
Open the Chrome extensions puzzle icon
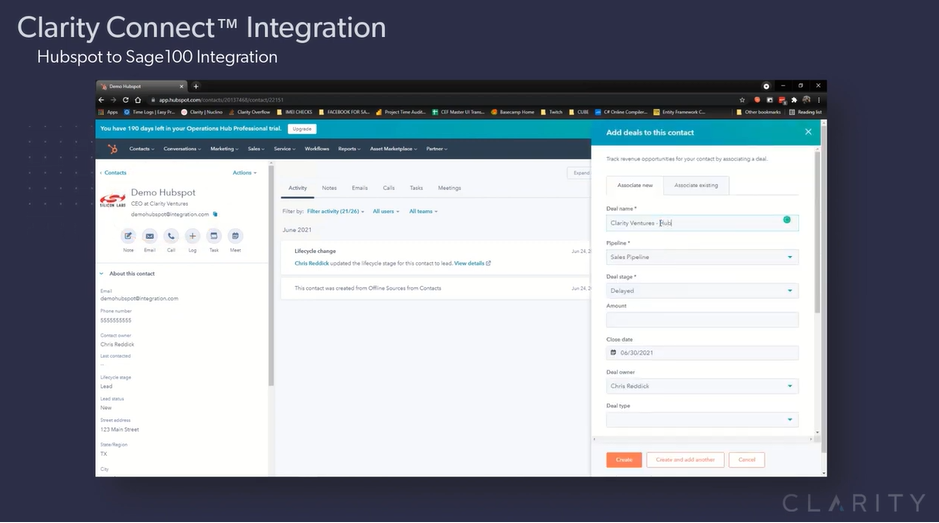(x=794, y=100)
